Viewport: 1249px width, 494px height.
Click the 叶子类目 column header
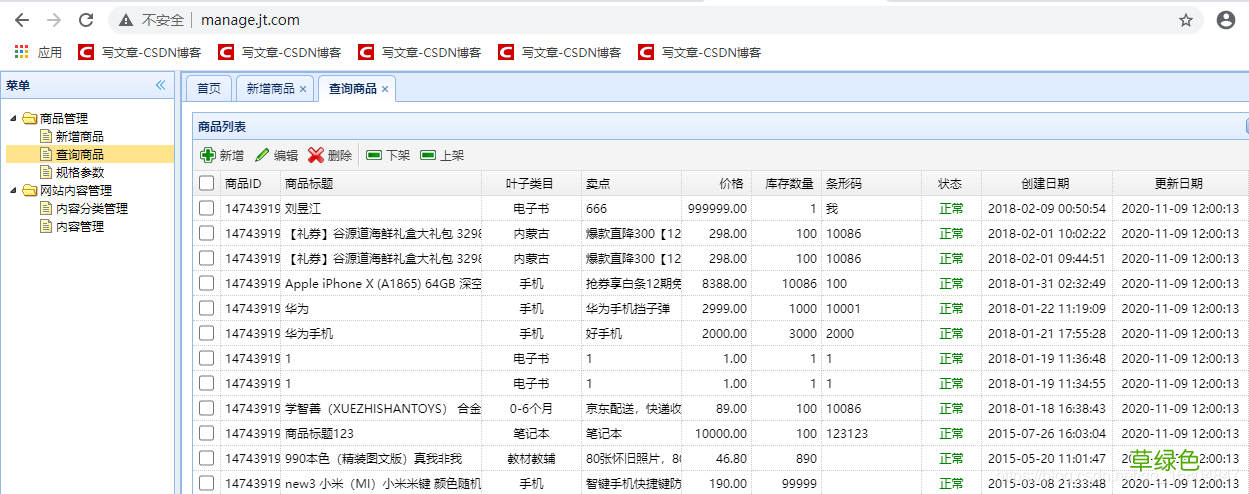point(530,183)
